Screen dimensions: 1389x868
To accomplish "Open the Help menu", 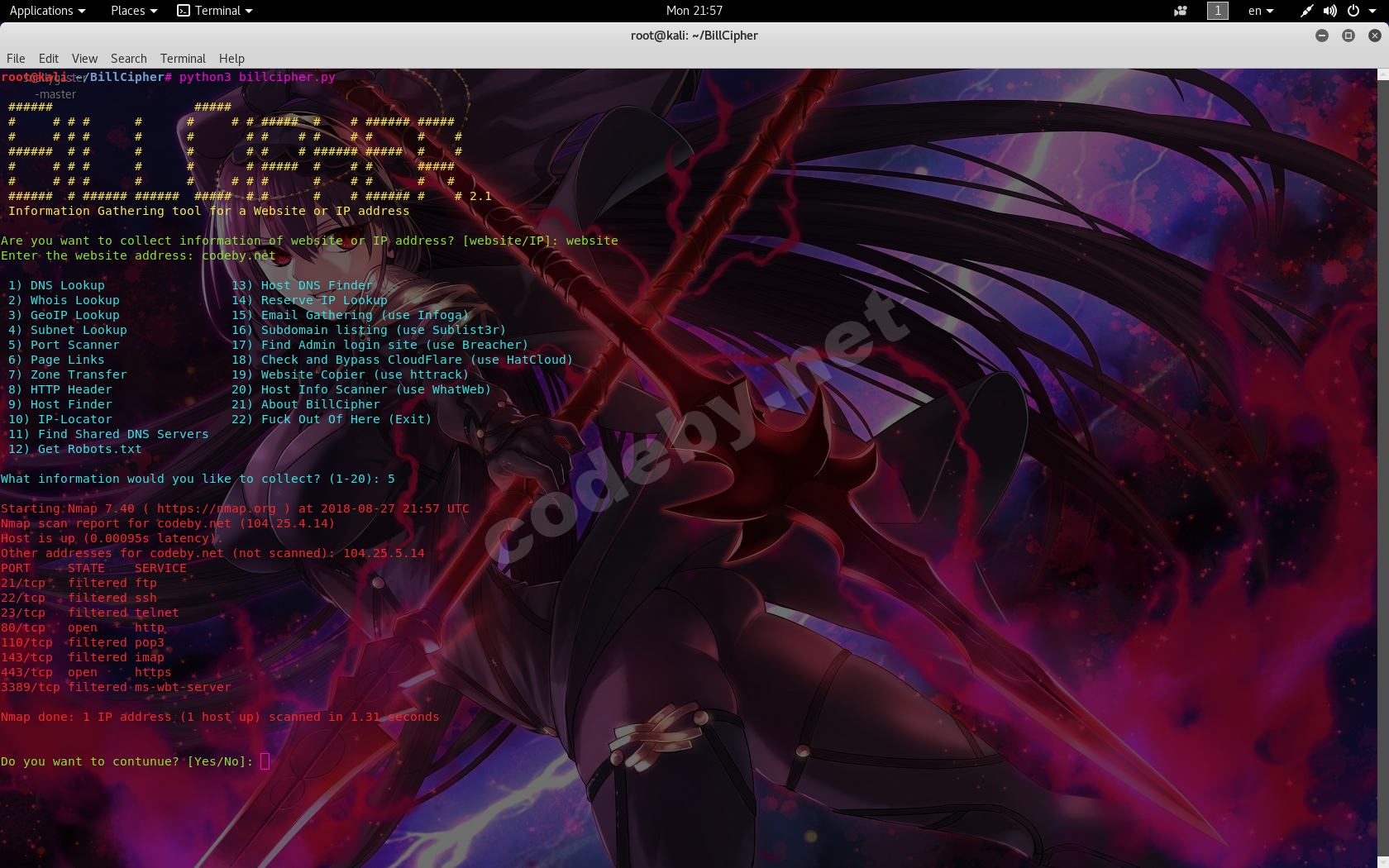I will 231,59.
